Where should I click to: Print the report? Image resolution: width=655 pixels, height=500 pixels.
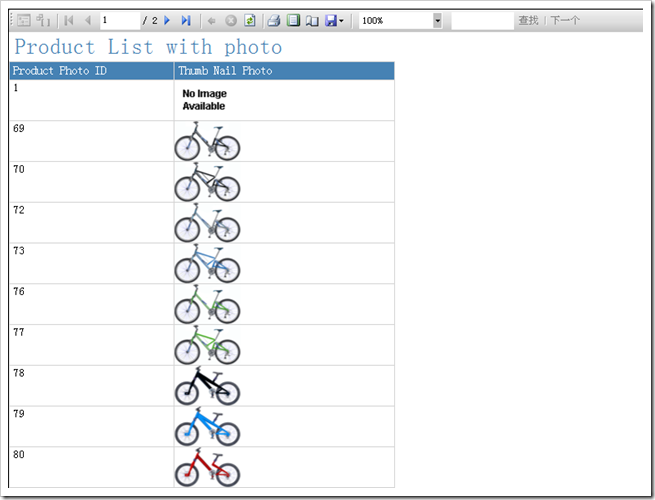pyautogui.click(x=274, y=20)
